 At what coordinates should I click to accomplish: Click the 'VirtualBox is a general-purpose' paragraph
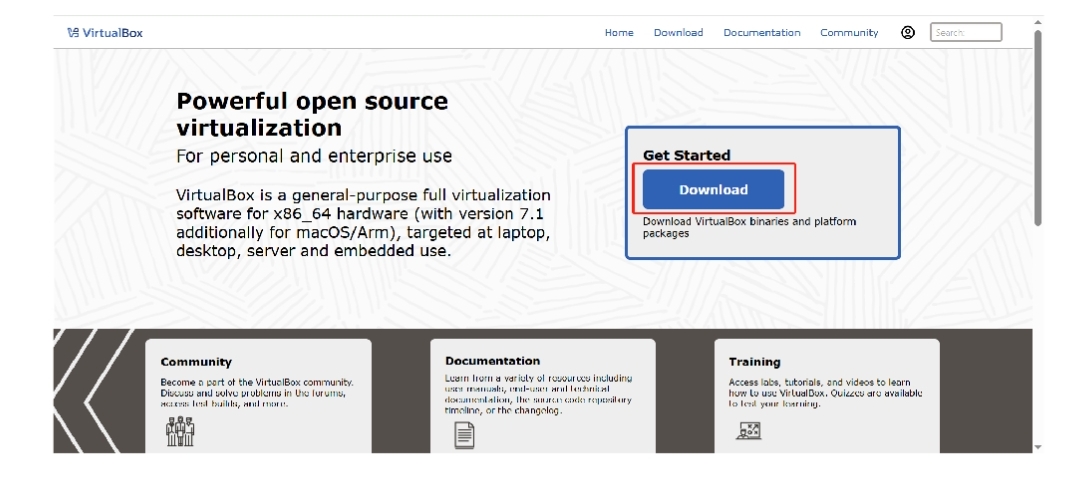363,223
